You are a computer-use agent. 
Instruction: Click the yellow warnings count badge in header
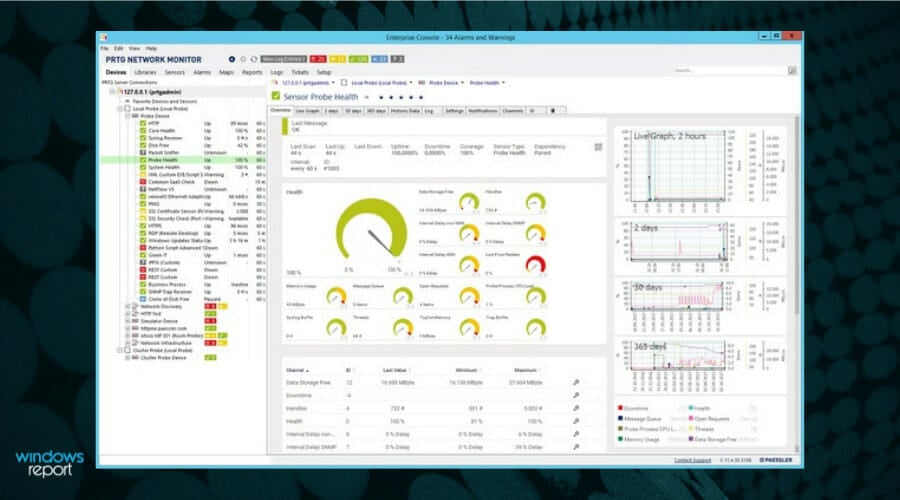(338, 59)
